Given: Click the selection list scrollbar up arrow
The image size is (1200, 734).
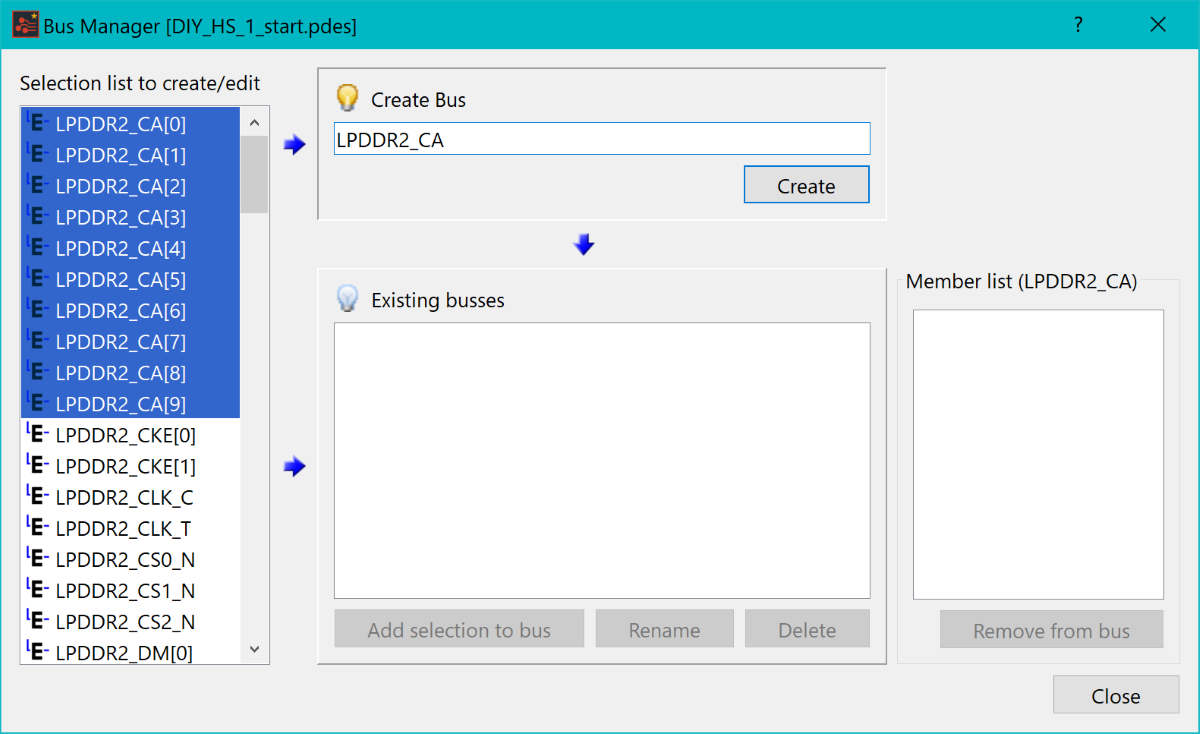Looking at the screenshot, I should (x=254, y=122).
